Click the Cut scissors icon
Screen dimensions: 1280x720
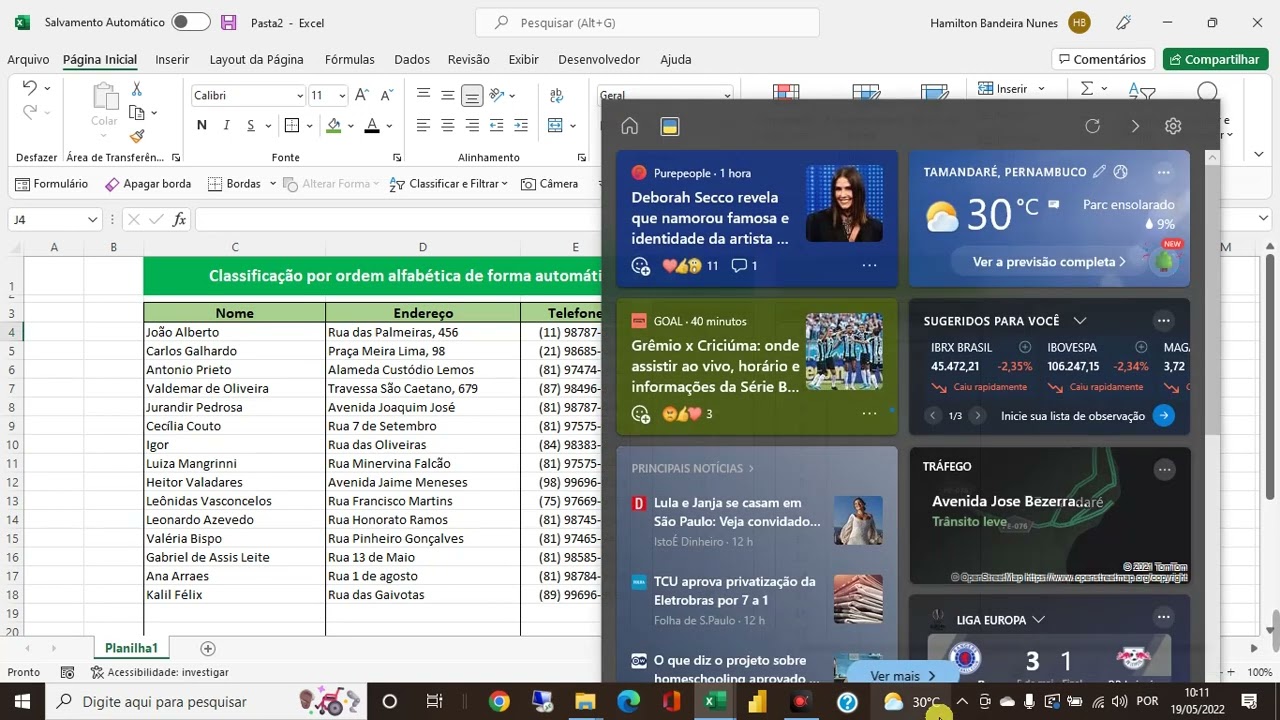tap(137, 89)
